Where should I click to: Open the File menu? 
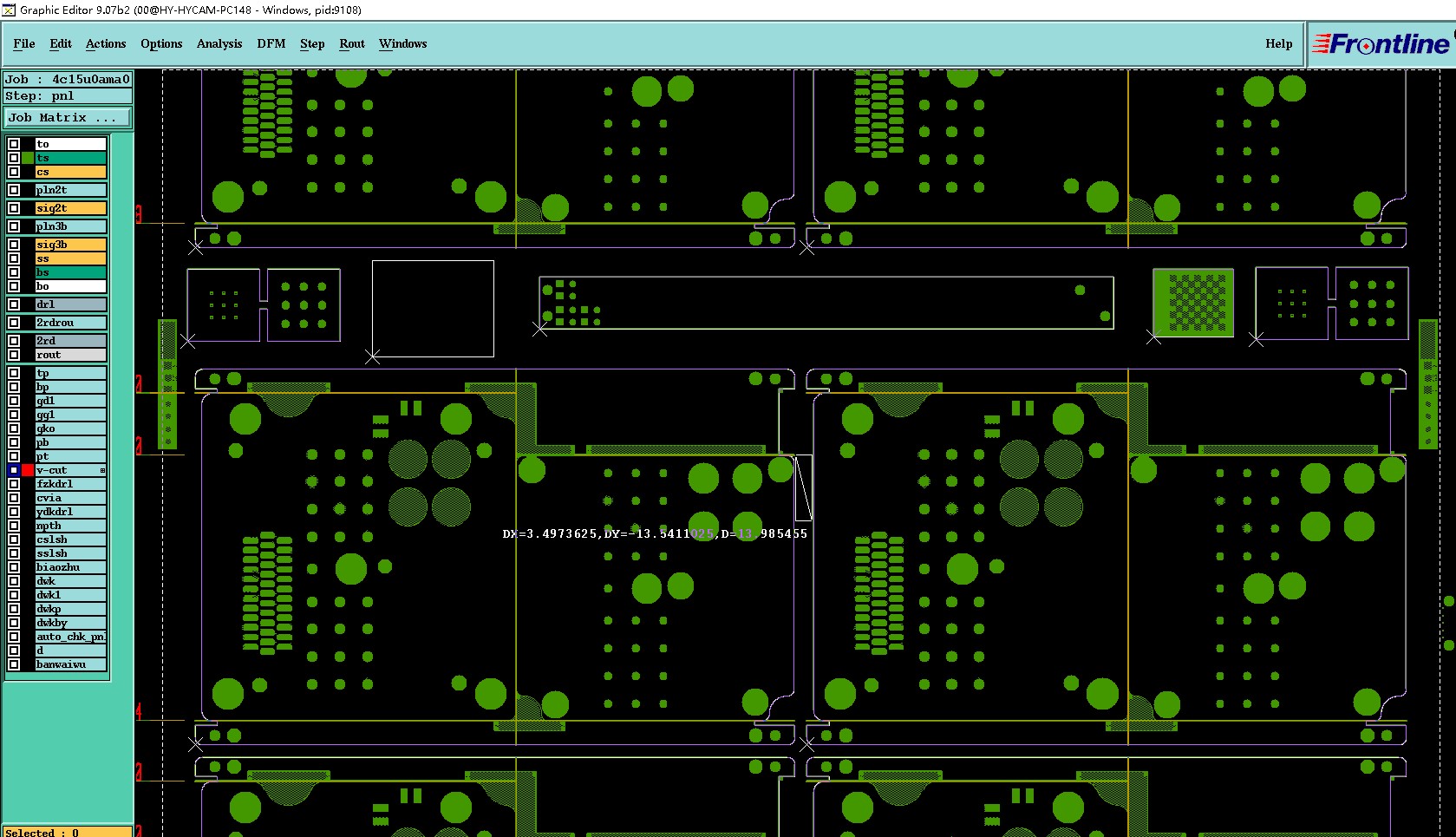tap(24, 43)
